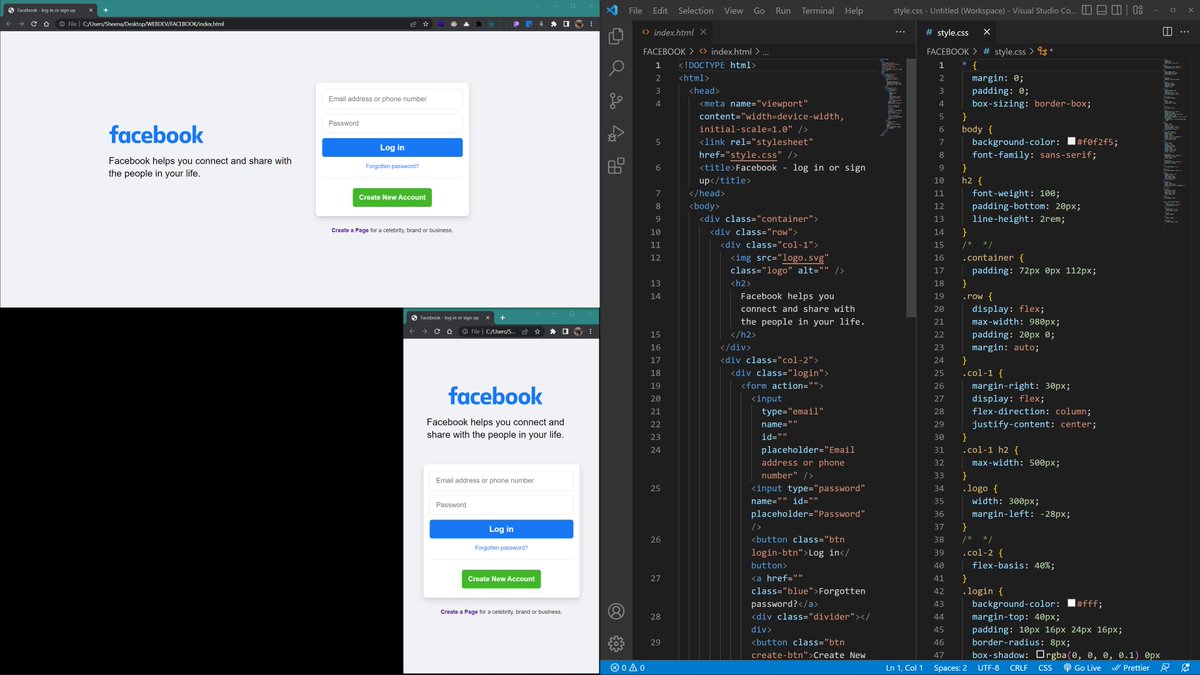Viewport: 1200px width, 675px height.
Task: Click Log in button in large Chrome window
Action: [x=392, y=147]
